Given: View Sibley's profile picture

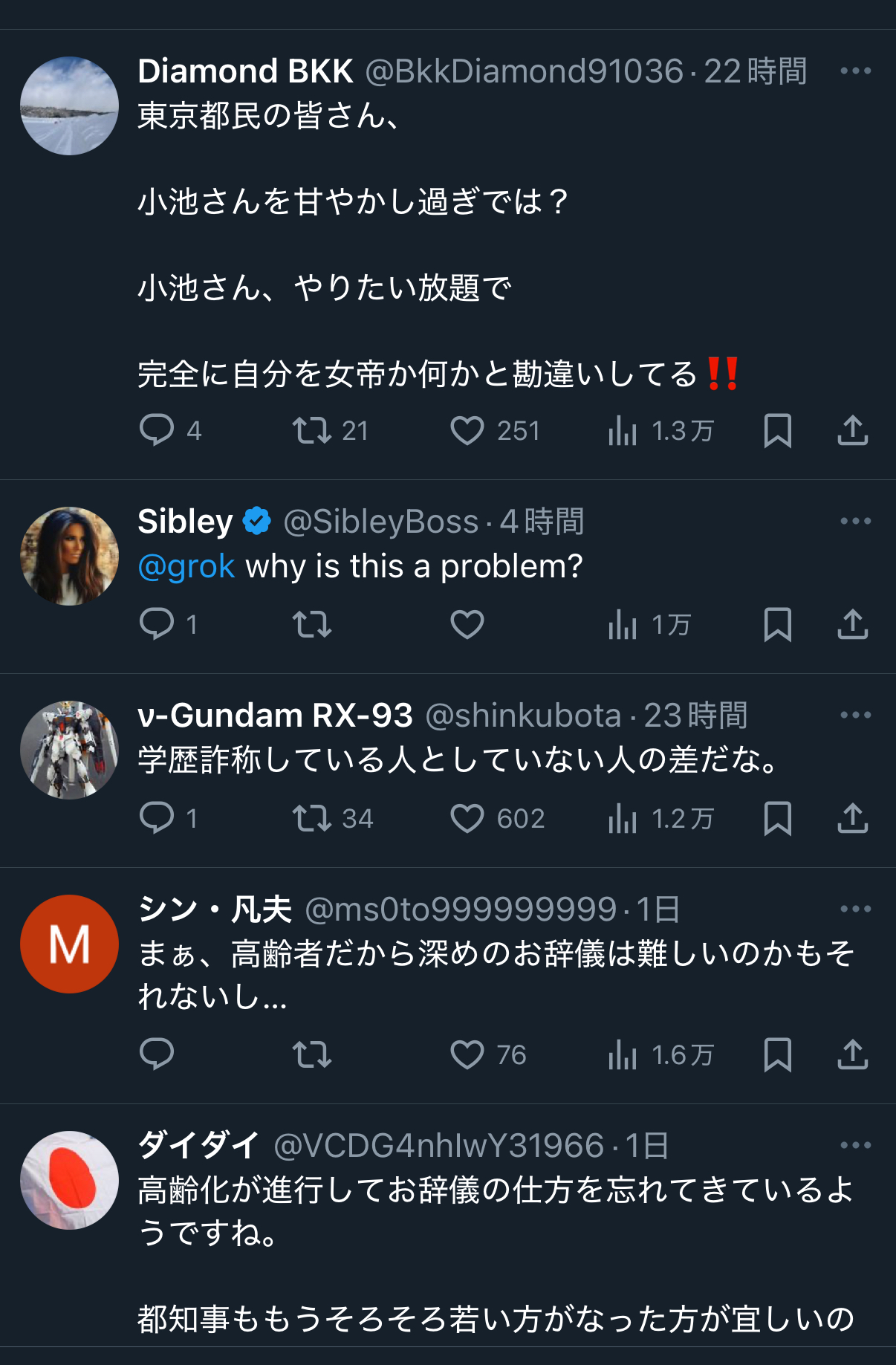Looking at the screenshot, I should pos(69,556).
